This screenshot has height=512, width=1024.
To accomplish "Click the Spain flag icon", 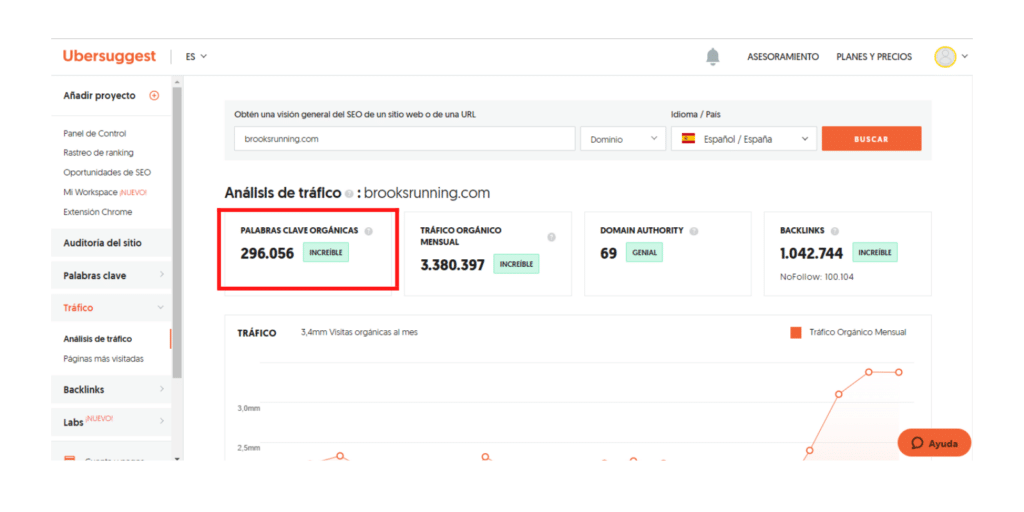I will tap(688, 138).
